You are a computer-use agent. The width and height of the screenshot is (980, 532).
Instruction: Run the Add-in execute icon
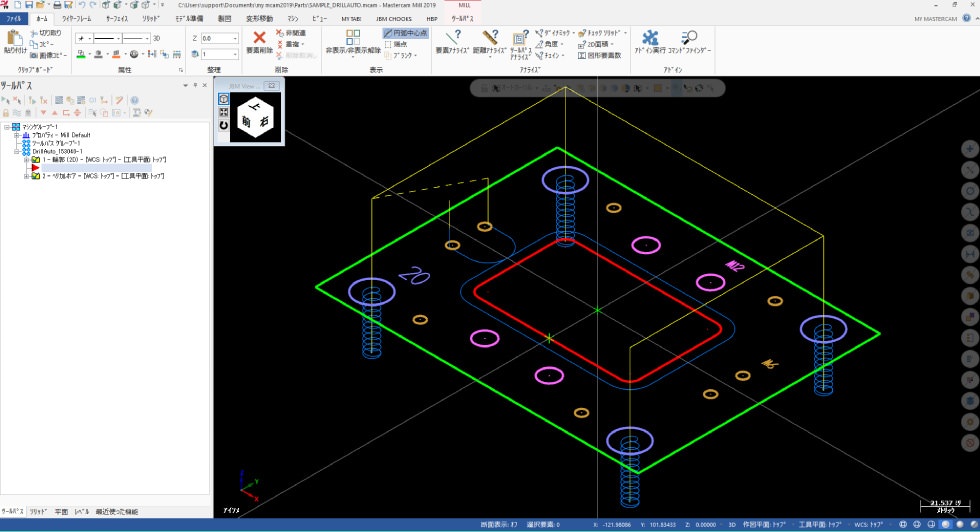(650, 40)
